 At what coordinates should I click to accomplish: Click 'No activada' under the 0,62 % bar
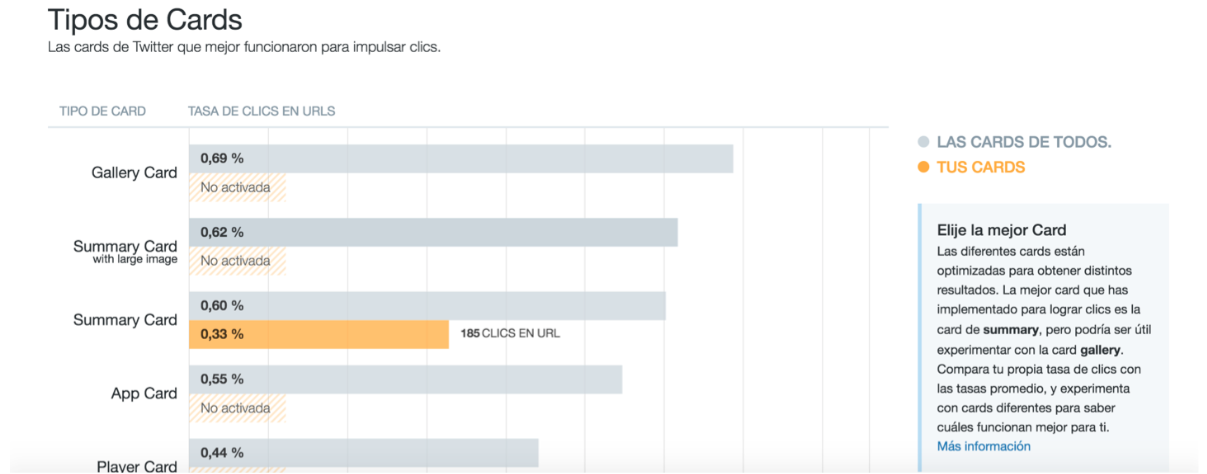click(x=237, y=261)
